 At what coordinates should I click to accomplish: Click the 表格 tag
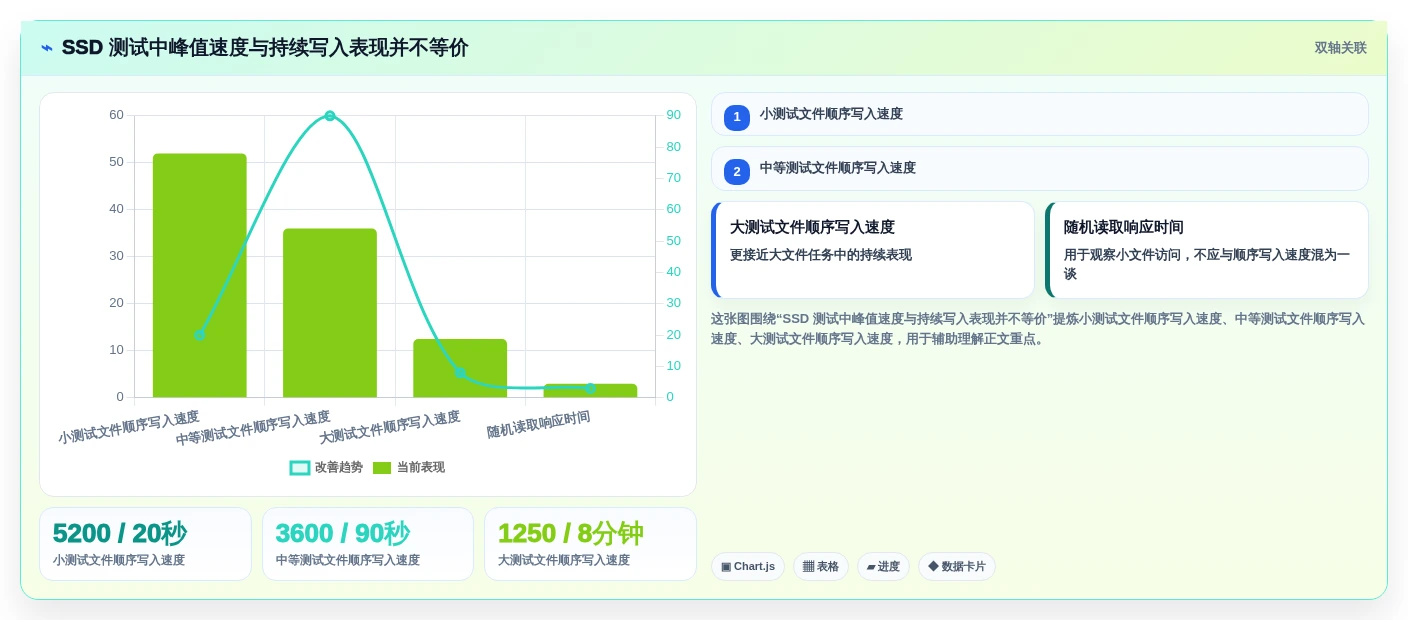[821, 566]
